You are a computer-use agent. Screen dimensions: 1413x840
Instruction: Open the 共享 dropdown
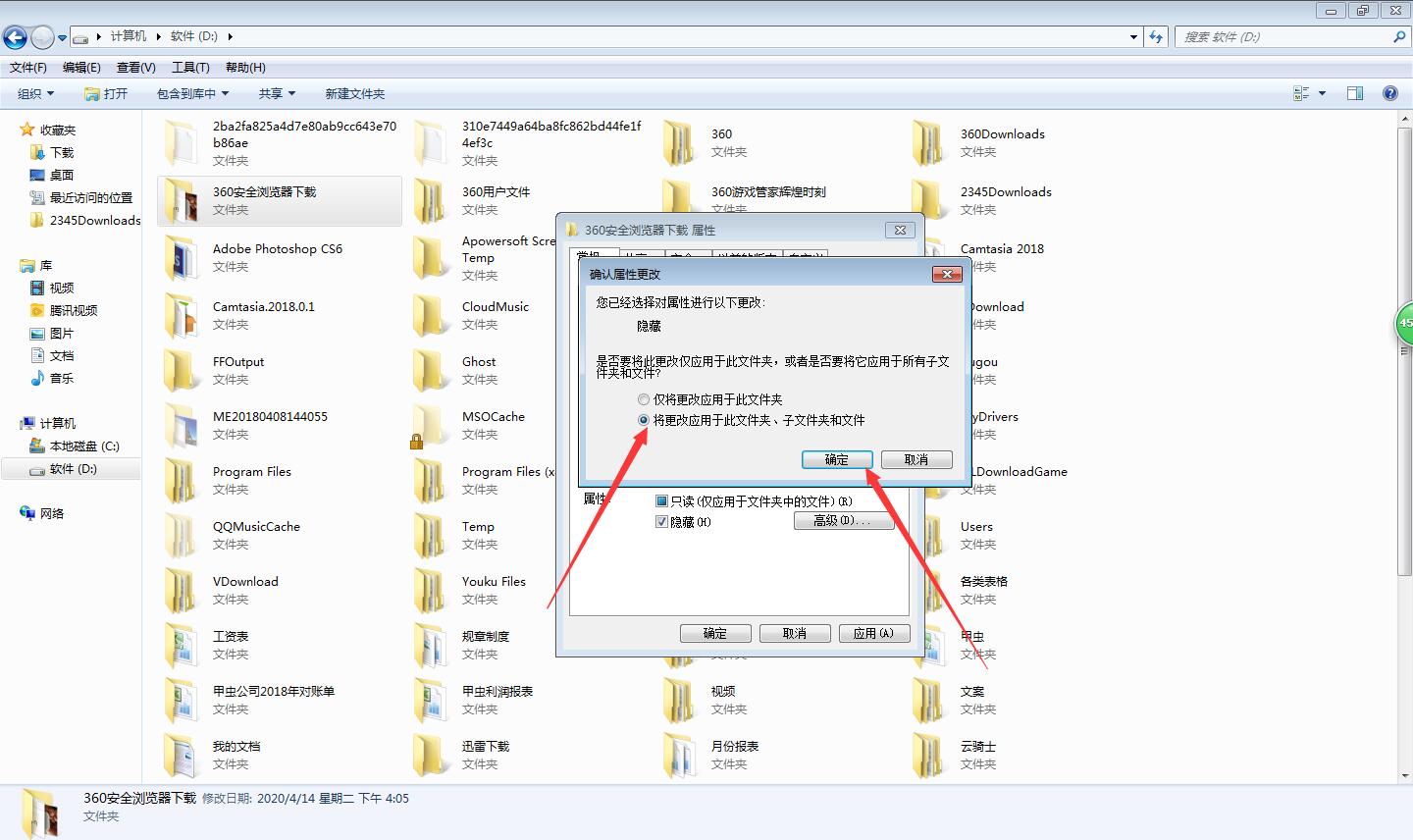coord(278,93)
